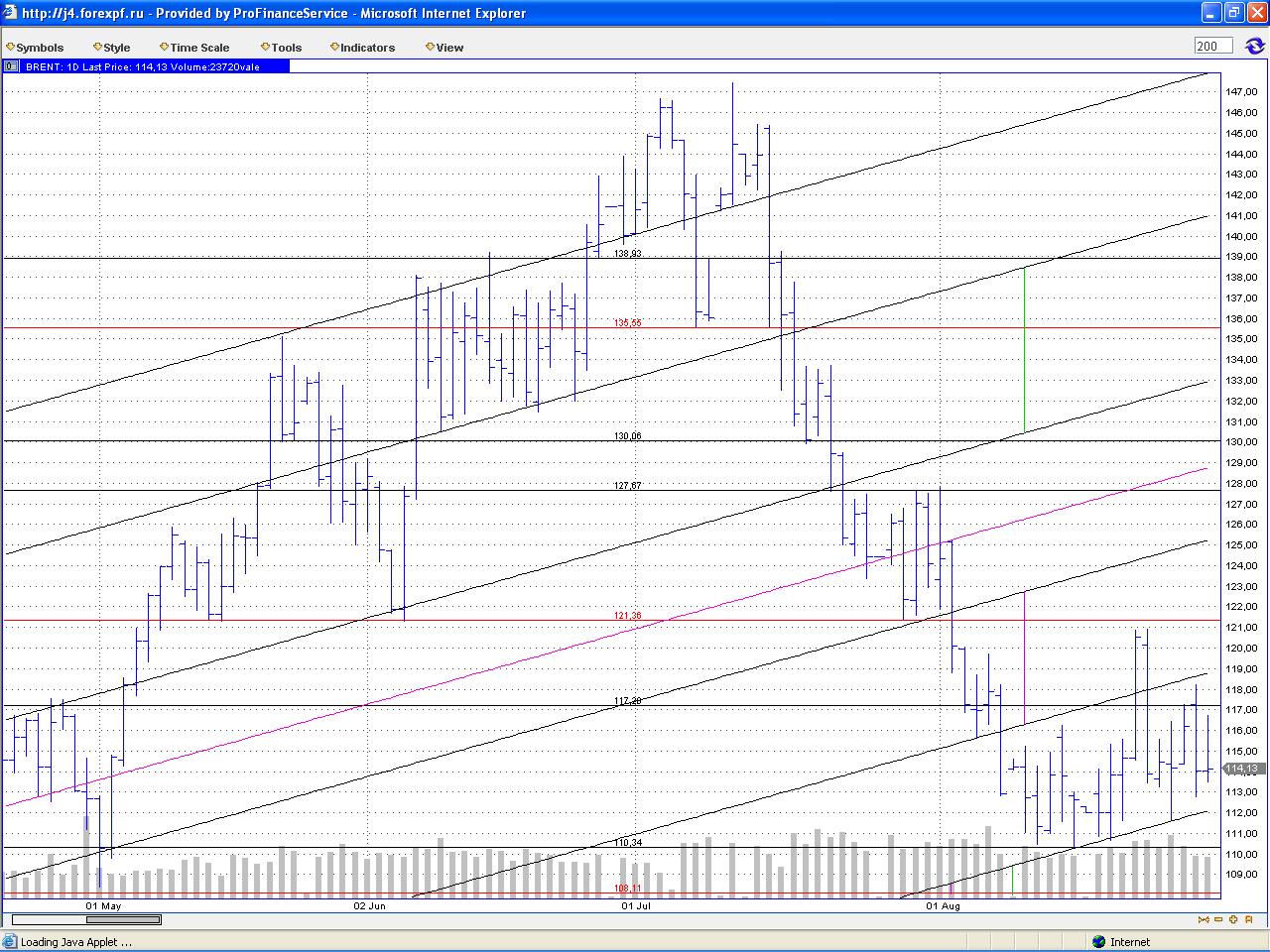The width and height of the screenshot is (1270, 952).
Task: Open the Style menu
Action: (112, 47)
